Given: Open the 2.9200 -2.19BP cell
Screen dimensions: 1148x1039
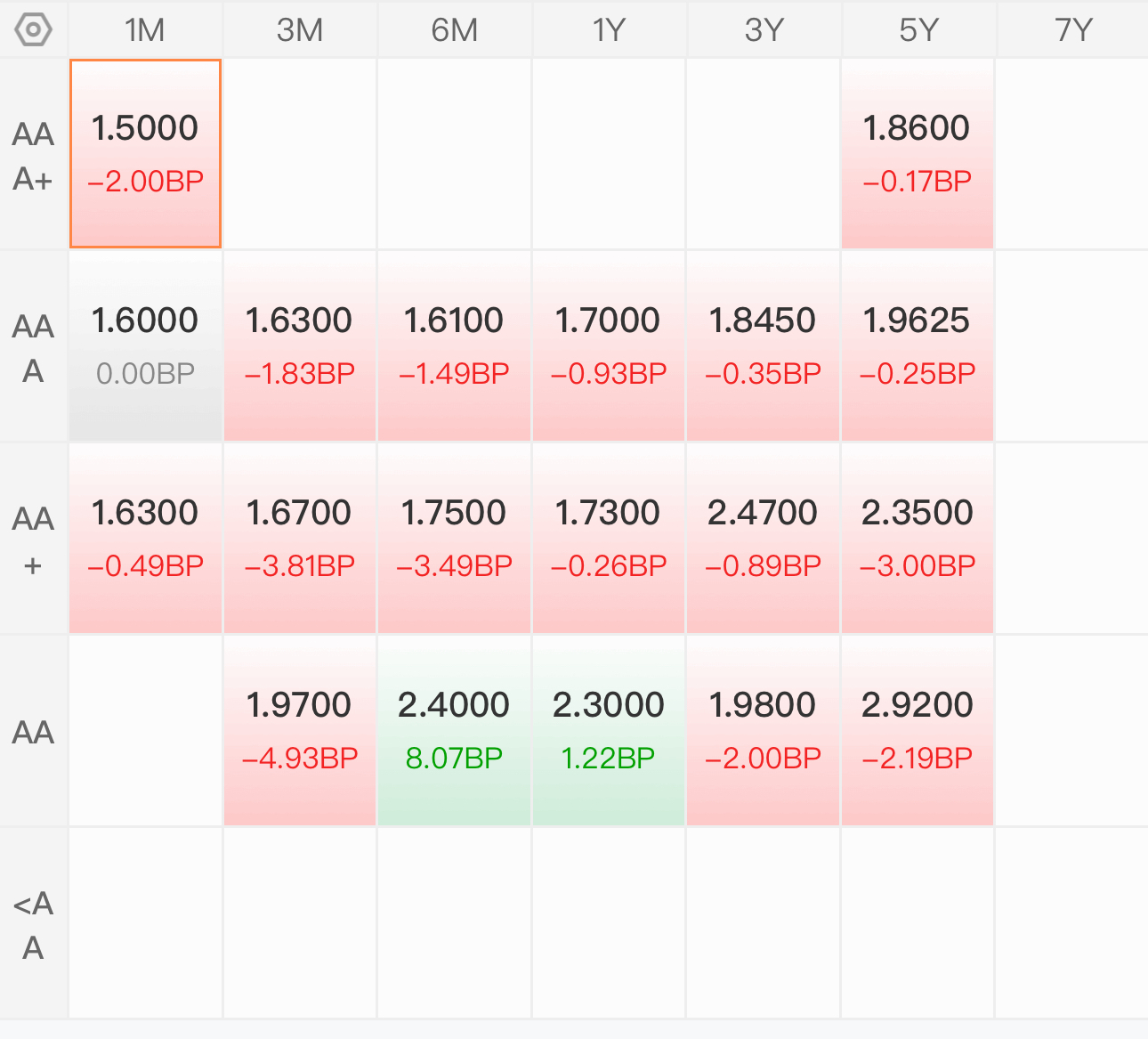Looking at the screenshot, I should click(x=918, y=731).
